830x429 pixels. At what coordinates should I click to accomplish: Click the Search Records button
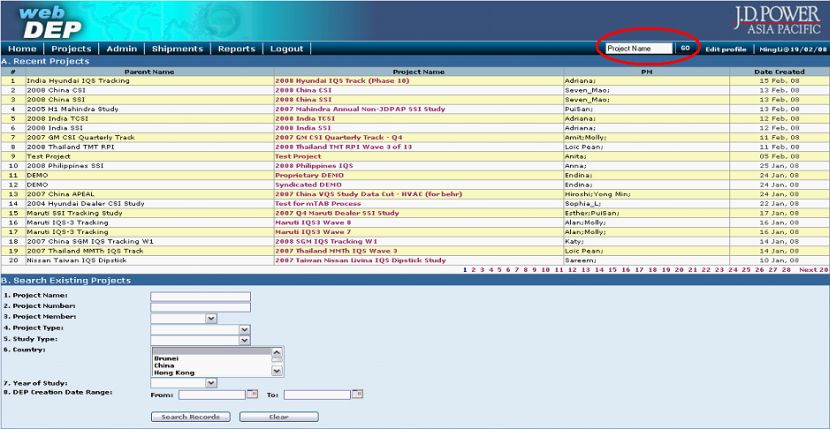pos(191,417)
